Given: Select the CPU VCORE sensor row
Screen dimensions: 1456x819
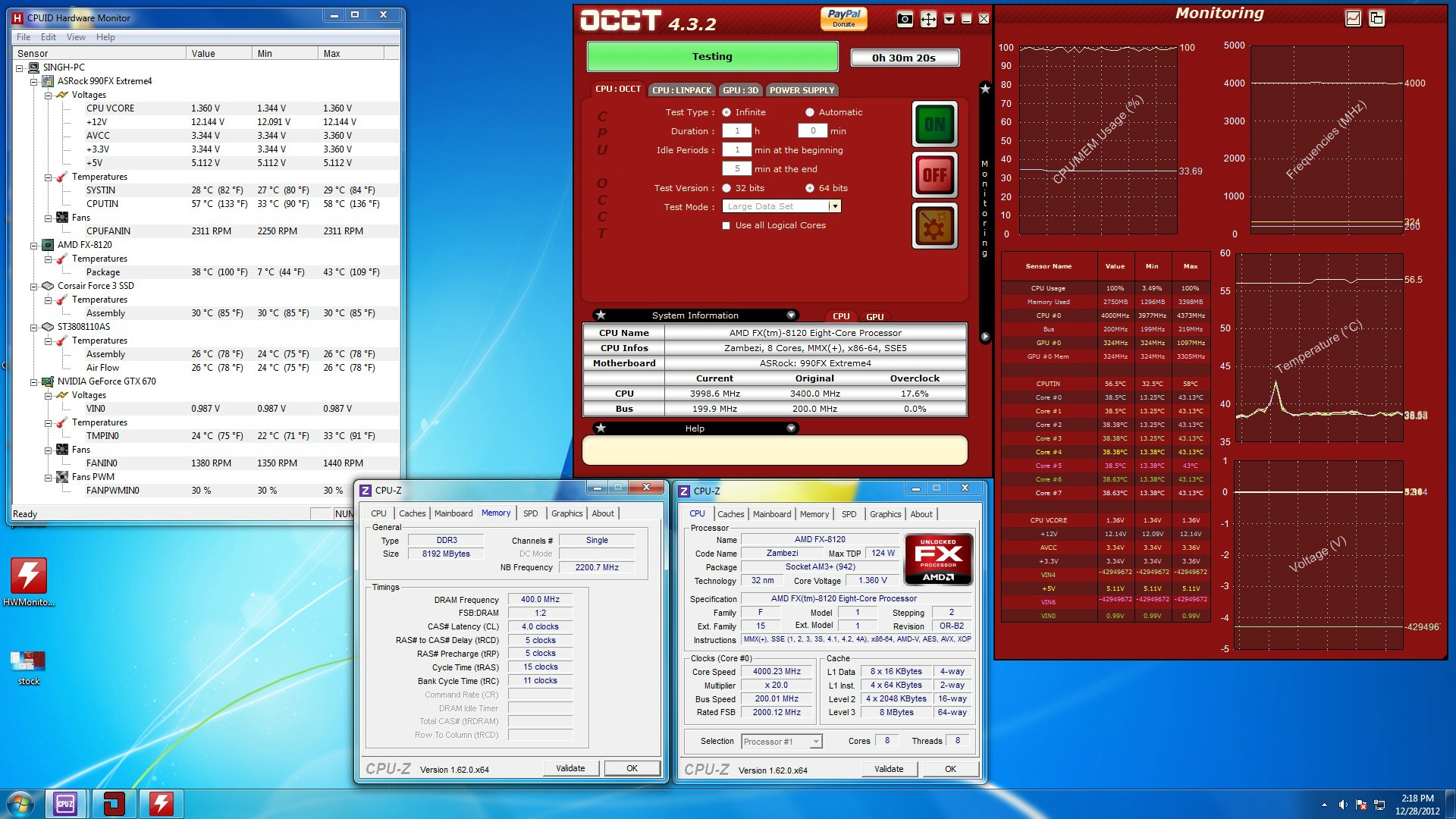Looking at the screenshot, I should 205,108.
